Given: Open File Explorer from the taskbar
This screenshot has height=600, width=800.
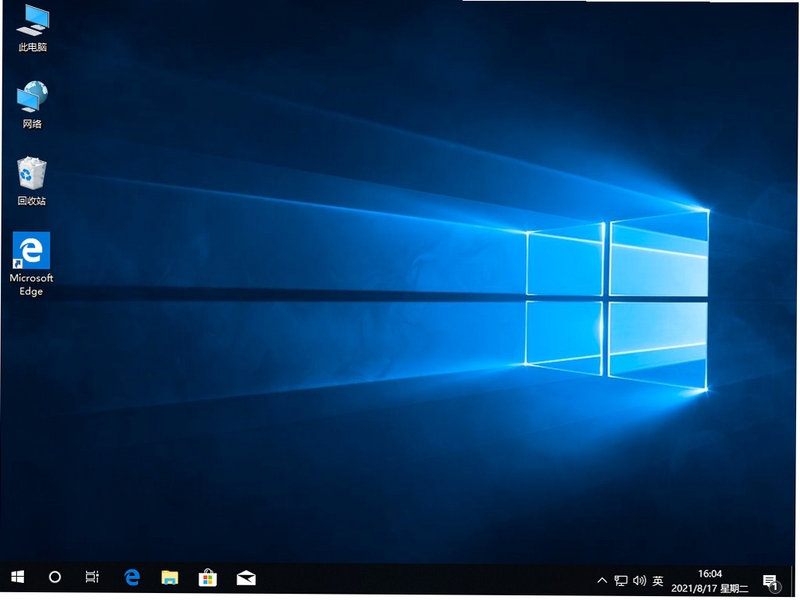Looking at the screenshot, I should pos(169,578).
